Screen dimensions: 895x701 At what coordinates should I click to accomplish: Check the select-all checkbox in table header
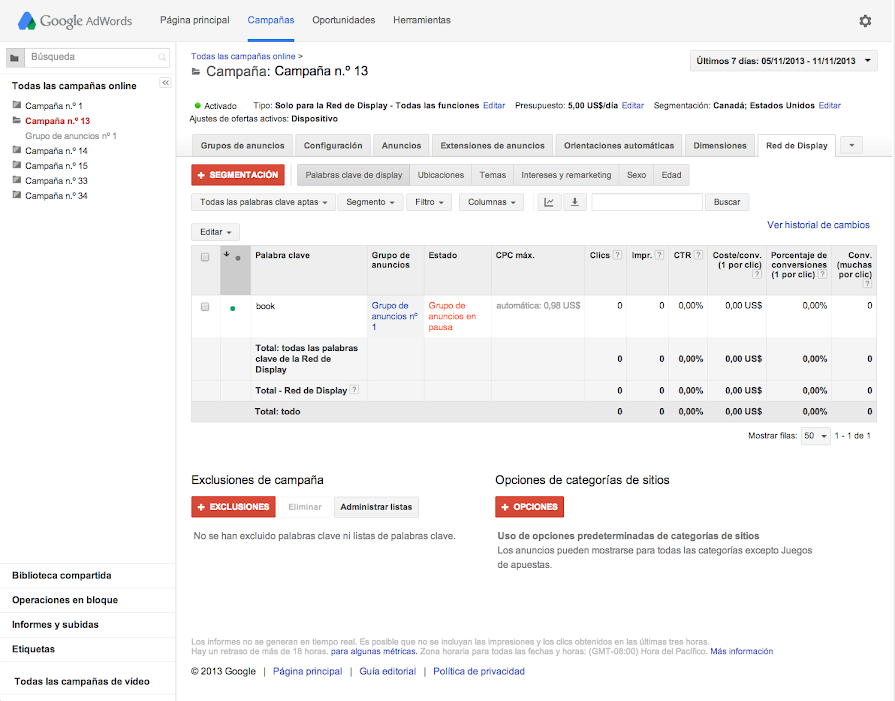pyautogui.click(x=205, y=257)
